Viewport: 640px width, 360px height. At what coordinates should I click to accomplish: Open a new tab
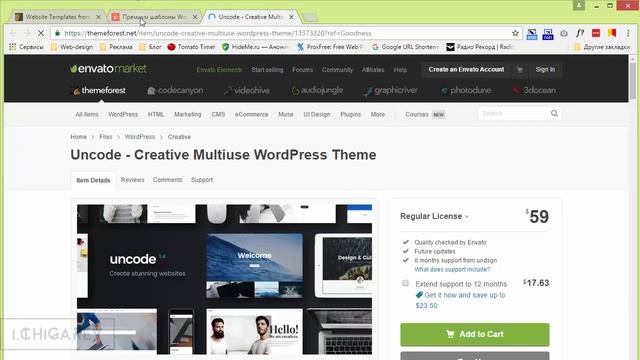tap(310, 17)
